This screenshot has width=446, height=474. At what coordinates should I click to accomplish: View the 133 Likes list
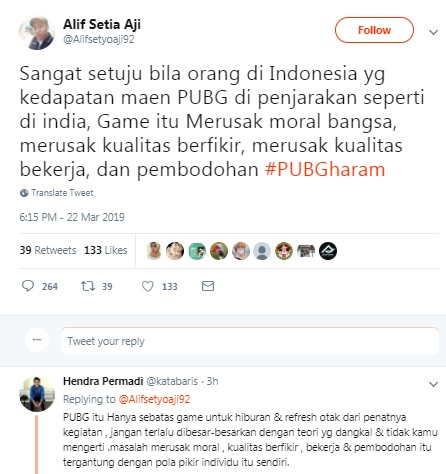(106, 250)
